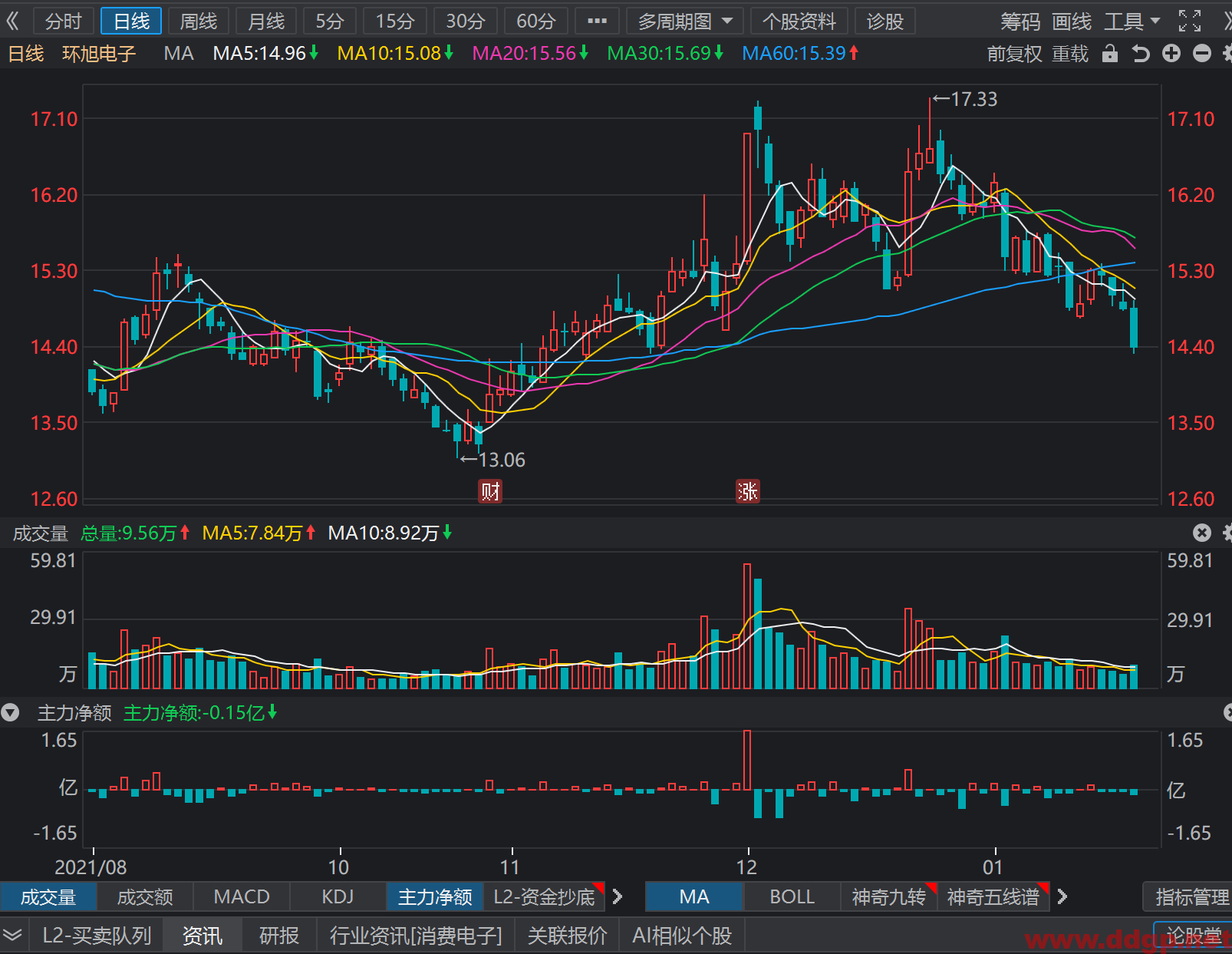Open 筹码 chip distribution
1232x954 pixels.
tap(1020, 21)
